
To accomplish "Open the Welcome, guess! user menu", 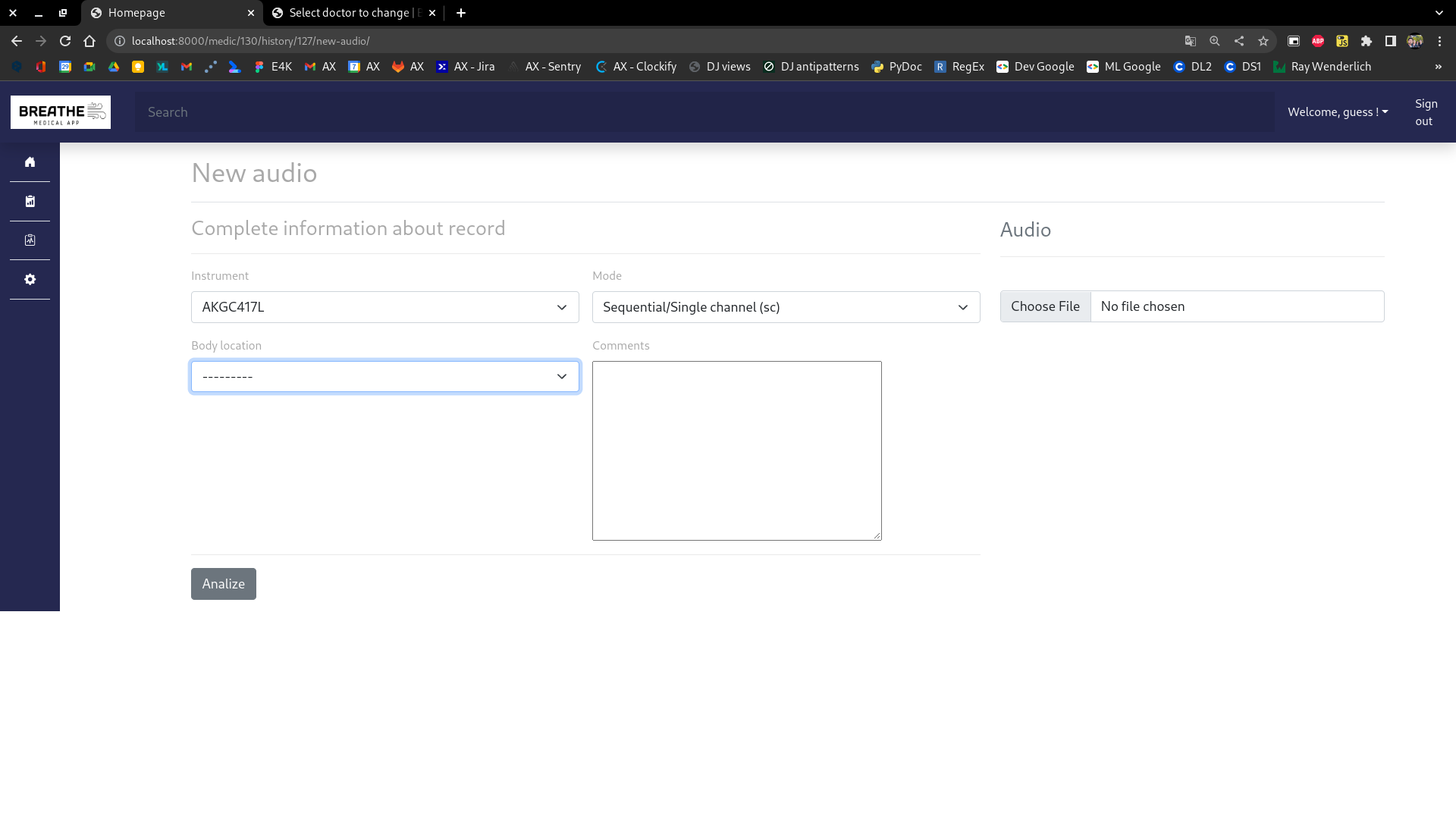I will pos(1337,111).
